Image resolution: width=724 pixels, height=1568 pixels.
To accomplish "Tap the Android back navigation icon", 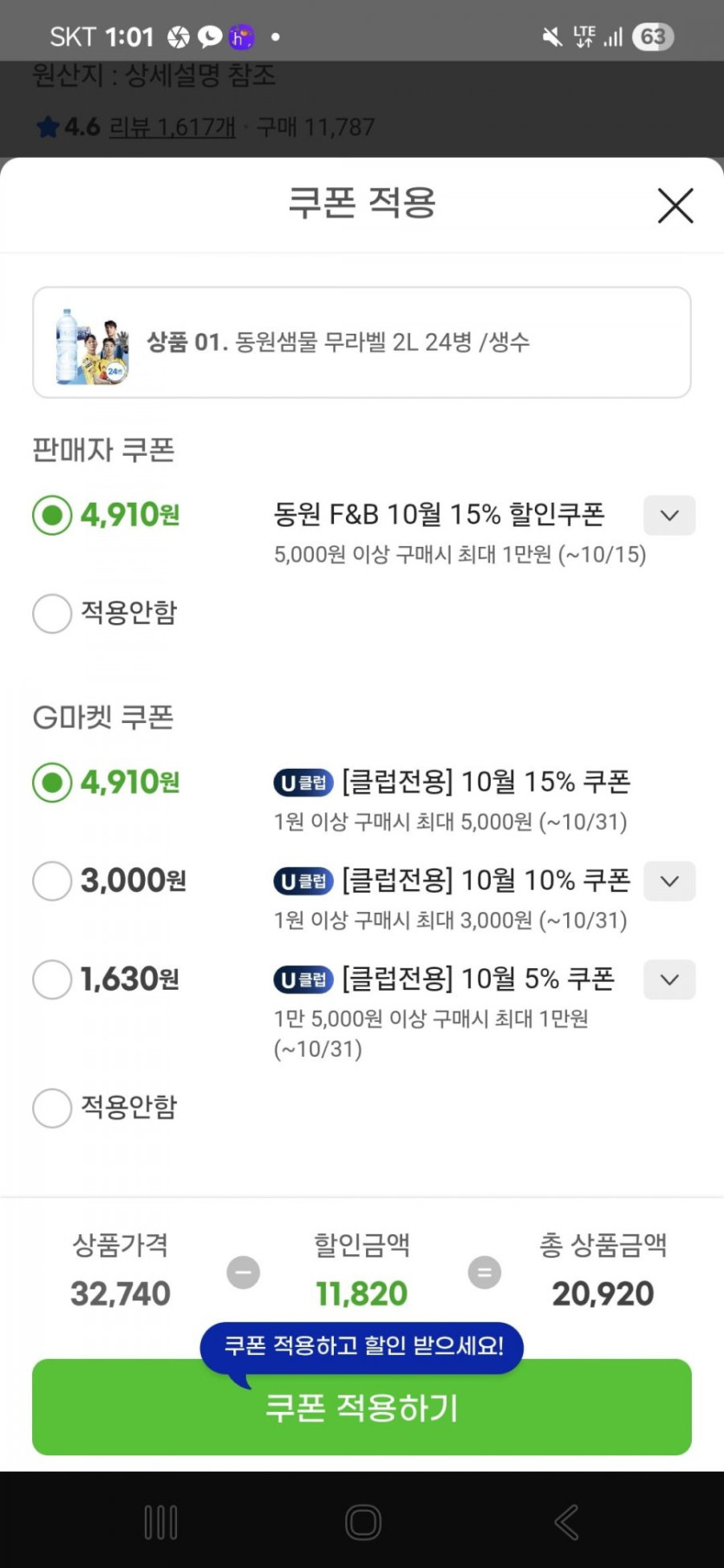I will pos(566,1521).
